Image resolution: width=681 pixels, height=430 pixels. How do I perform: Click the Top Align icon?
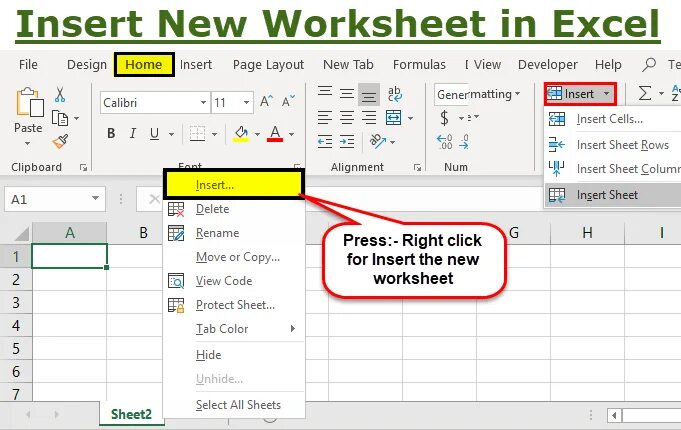[325, 93]
